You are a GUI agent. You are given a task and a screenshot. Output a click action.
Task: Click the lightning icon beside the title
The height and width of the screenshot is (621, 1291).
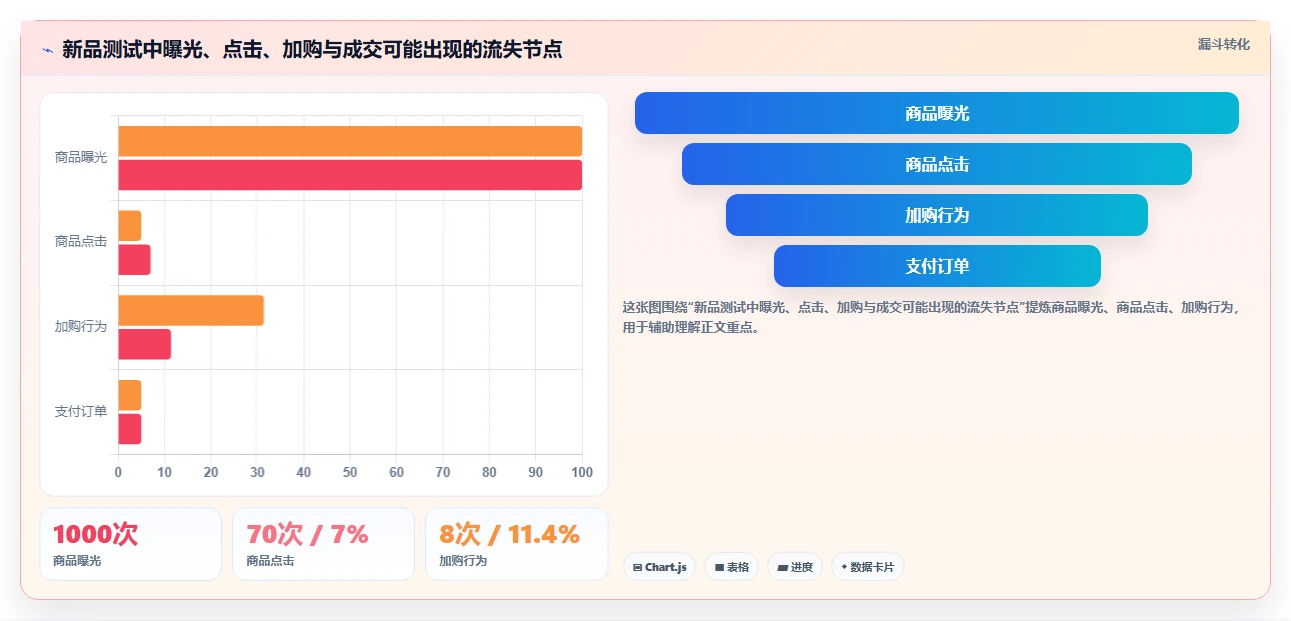(47, 50)
